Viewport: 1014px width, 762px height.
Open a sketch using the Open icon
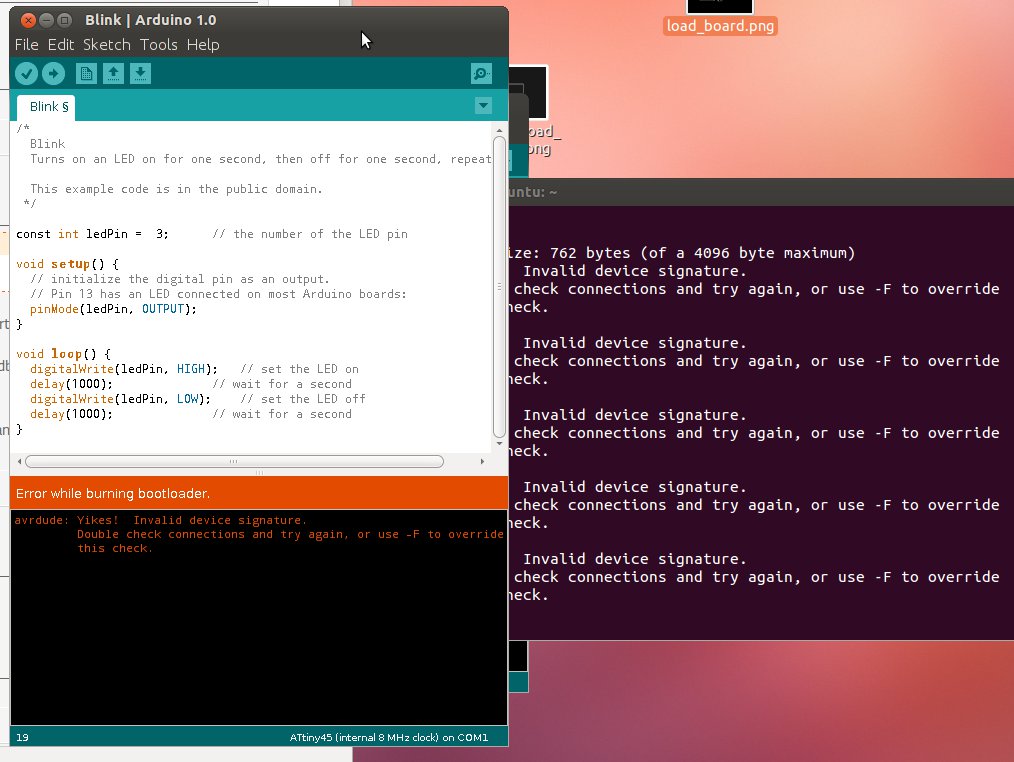click(113, 74)
